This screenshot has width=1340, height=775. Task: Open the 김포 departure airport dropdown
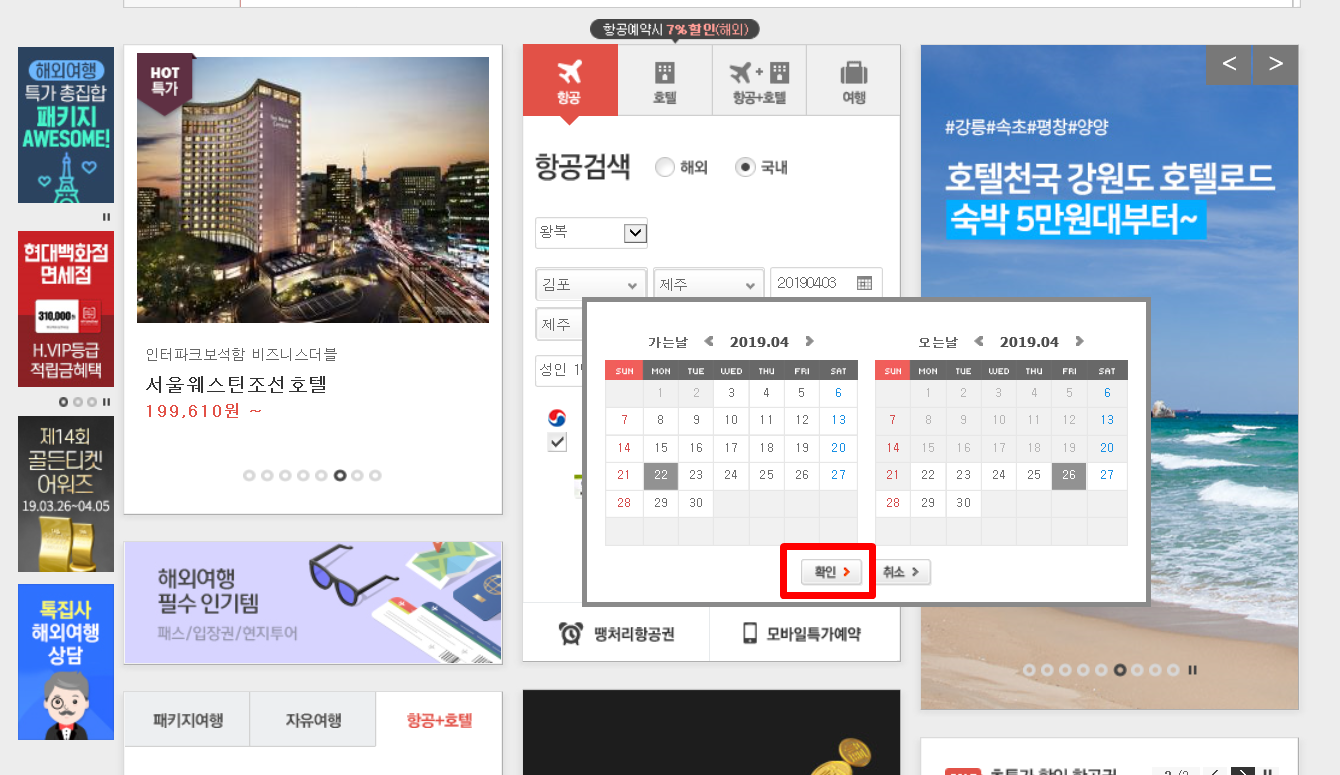point(591,285)
